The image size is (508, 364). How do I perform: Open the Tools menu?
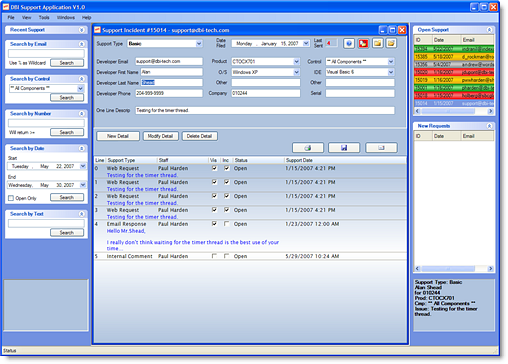[44, 17]
